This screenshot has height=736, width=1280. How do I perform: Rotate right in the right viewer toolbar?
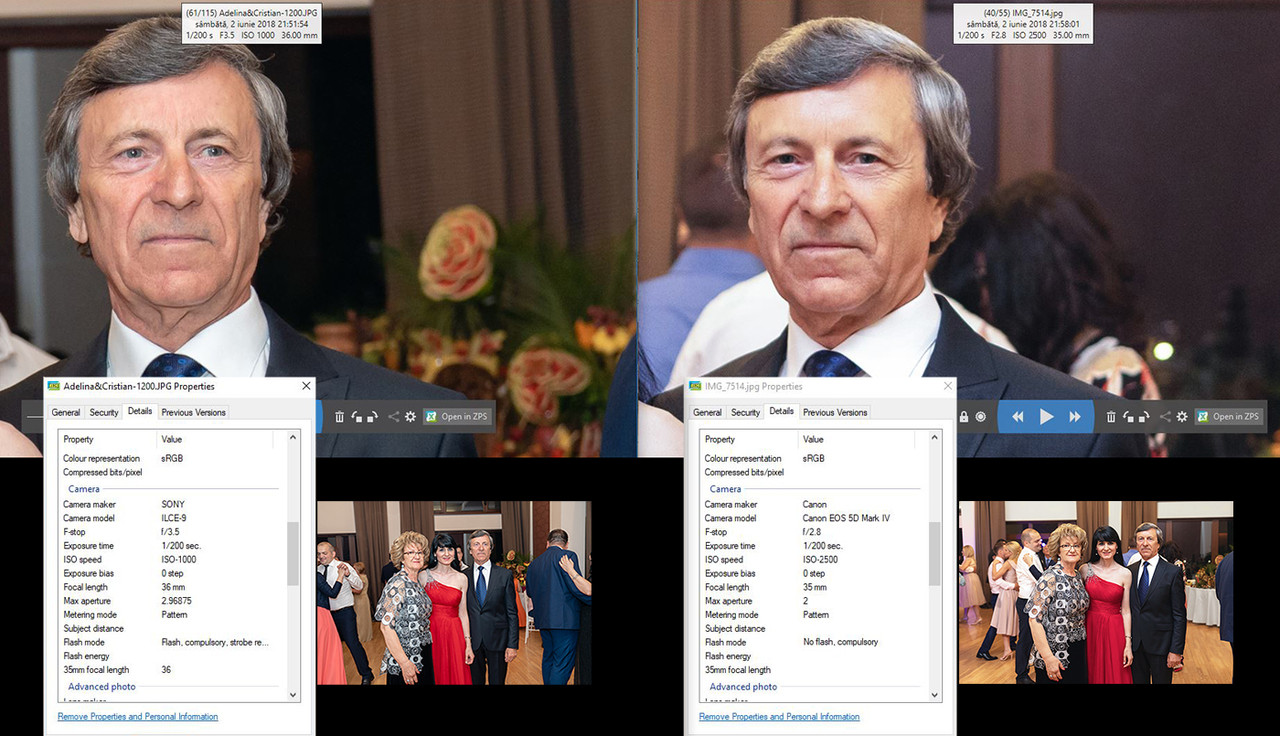pyautogui.click(x=1143, y=417)
